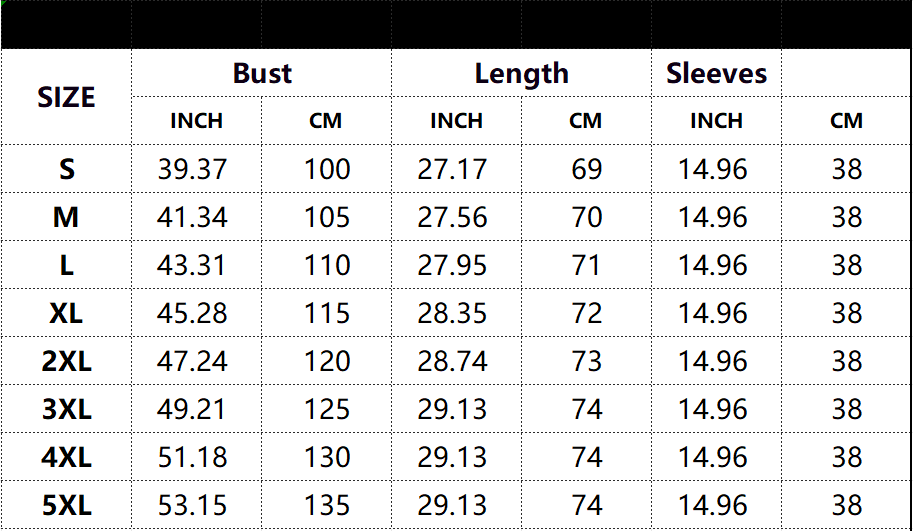Click bust inch value 47.24

pyautogui.click(x=192, y=362)
